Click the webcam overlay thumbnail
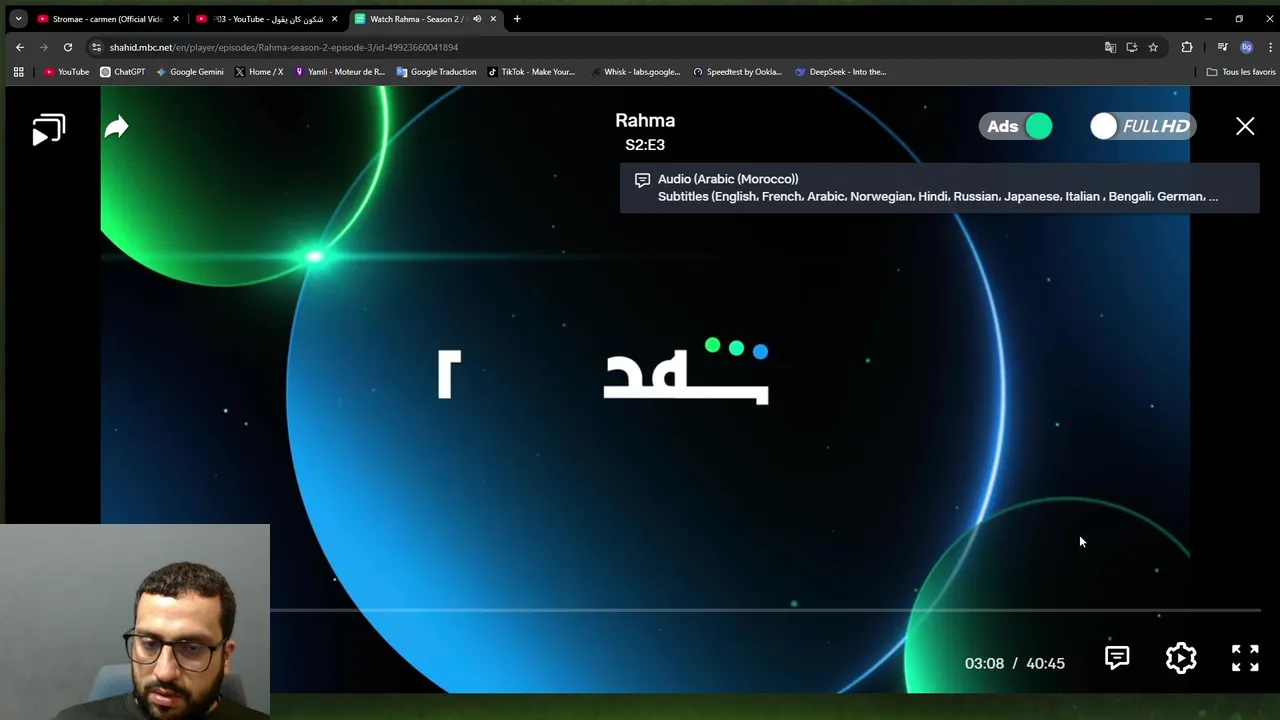Image resolution: width=1280 pixels, height=720 pixels. click(135, 621)
